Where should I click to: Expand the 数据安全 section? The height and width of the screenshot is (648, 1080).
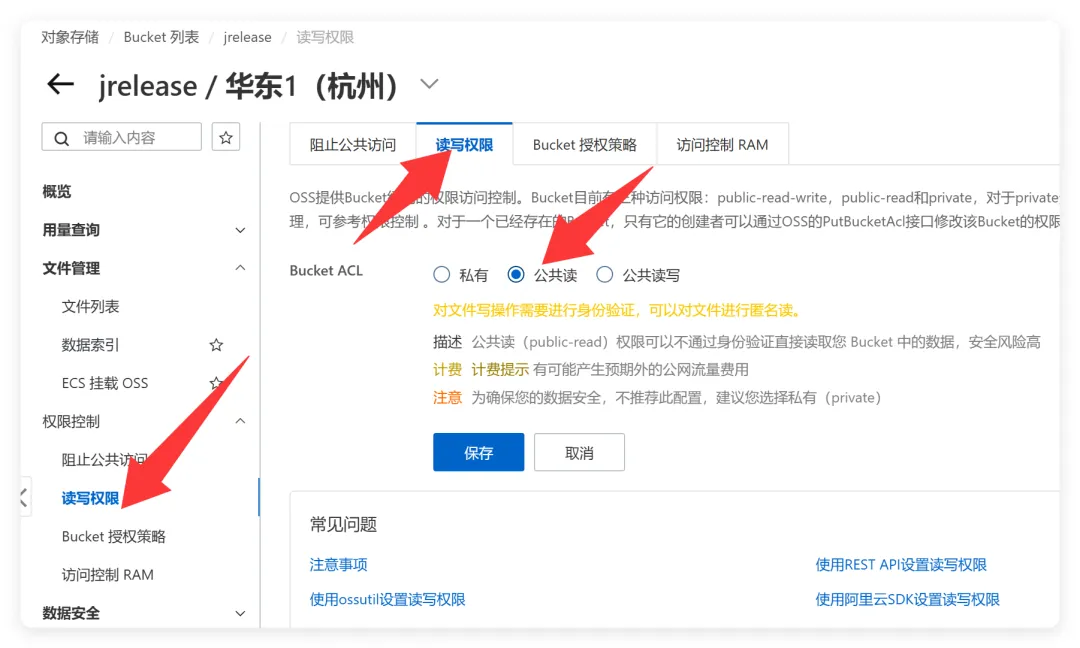[240, 613]
